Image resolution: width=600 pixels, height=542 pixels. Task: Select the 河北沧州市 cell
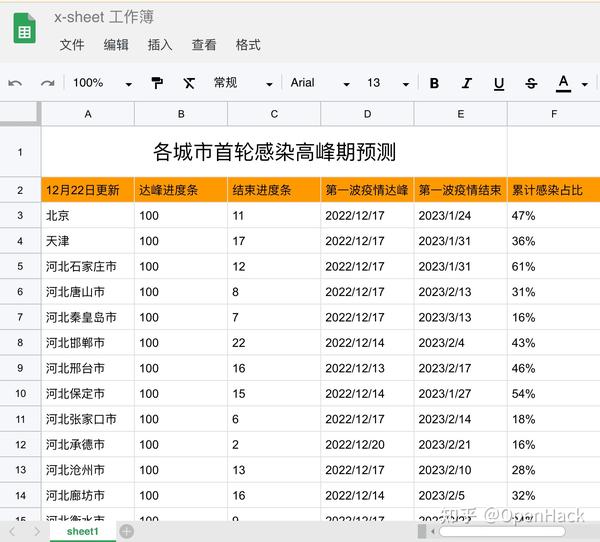(88, 470)
